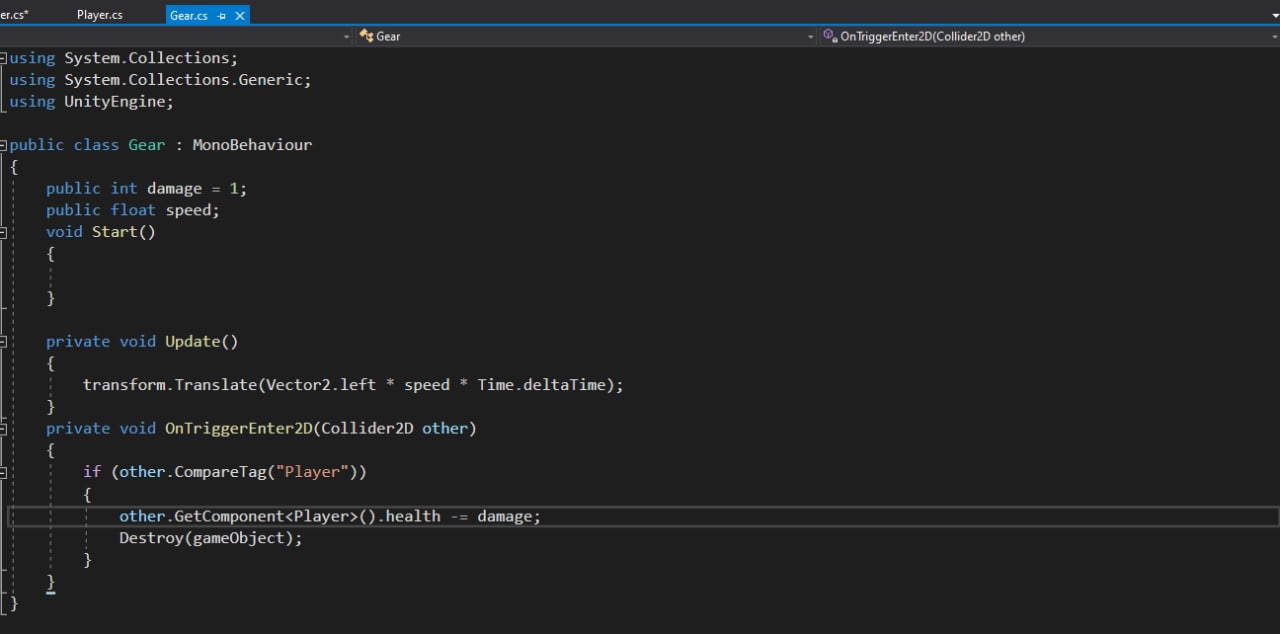This screenshot has height=634, width=1280.
Task: Click the Update method name
Action: point(192,341)
